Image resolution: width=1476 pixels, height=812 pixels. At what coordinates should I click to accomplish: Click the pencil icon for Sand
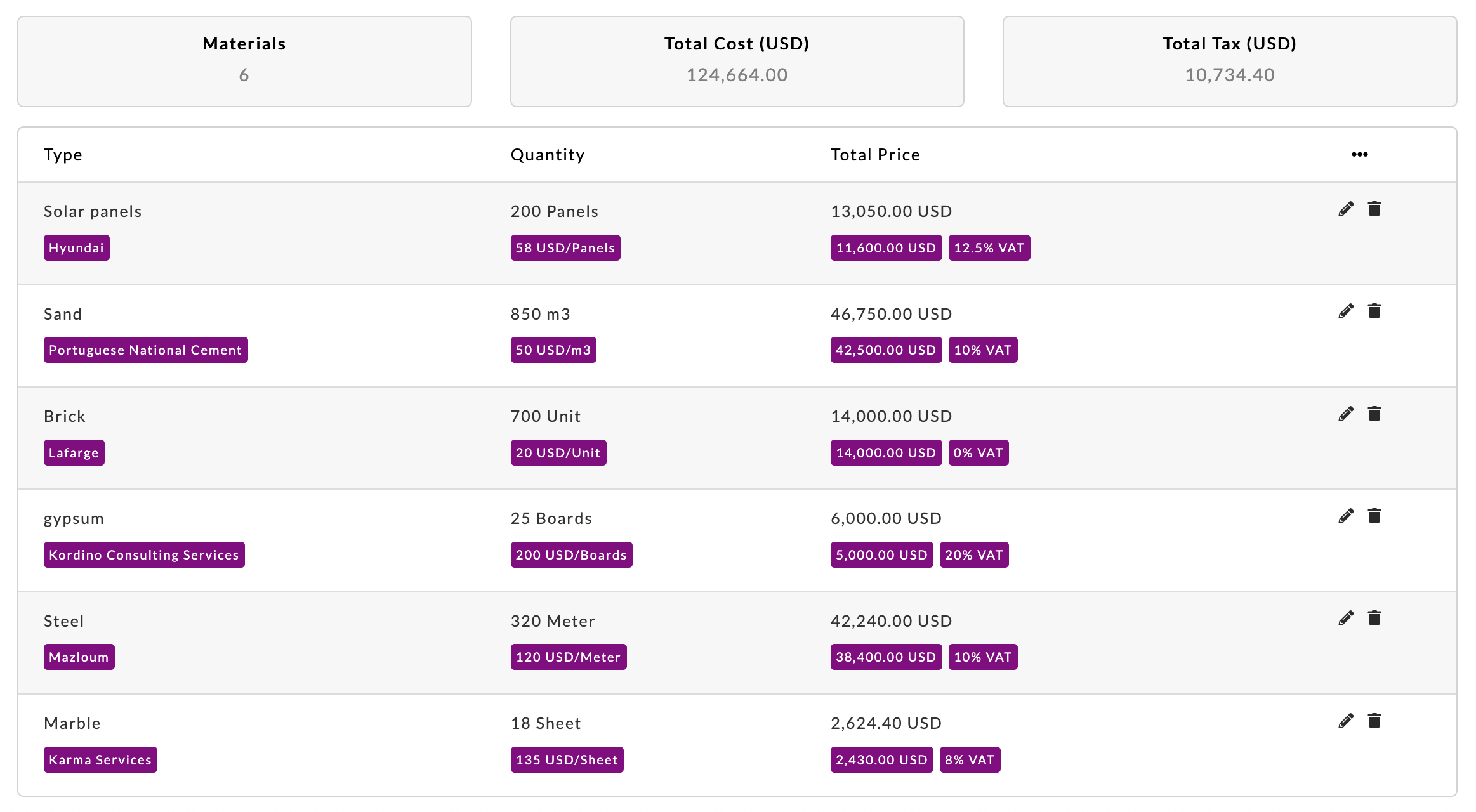[x=1345, y=311]
